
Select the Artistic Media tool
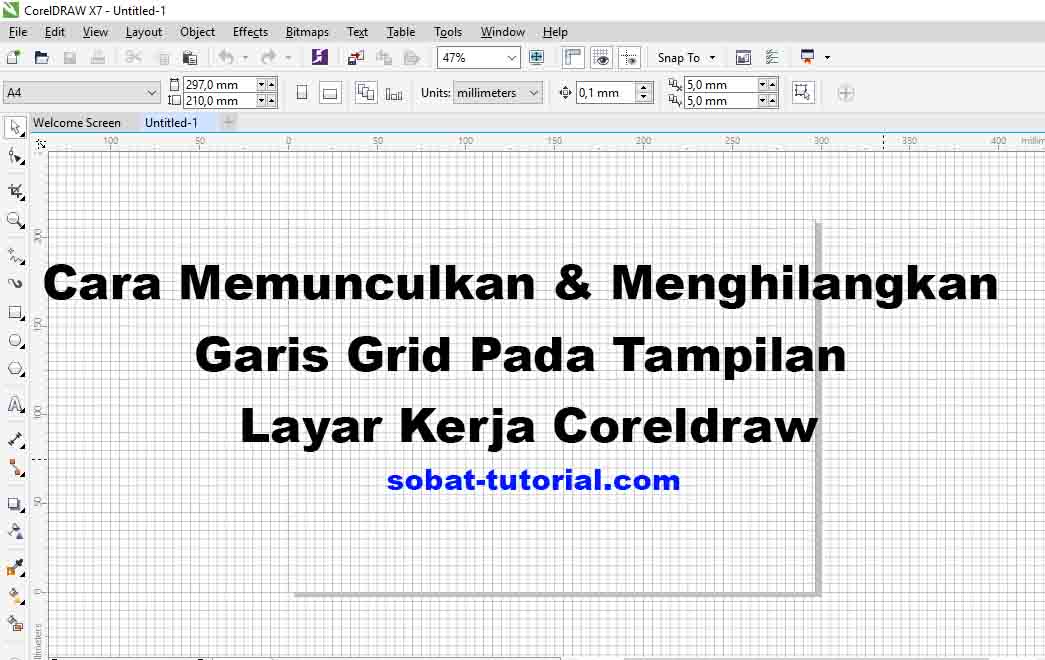pyautogui.click(x=15, y=283)
